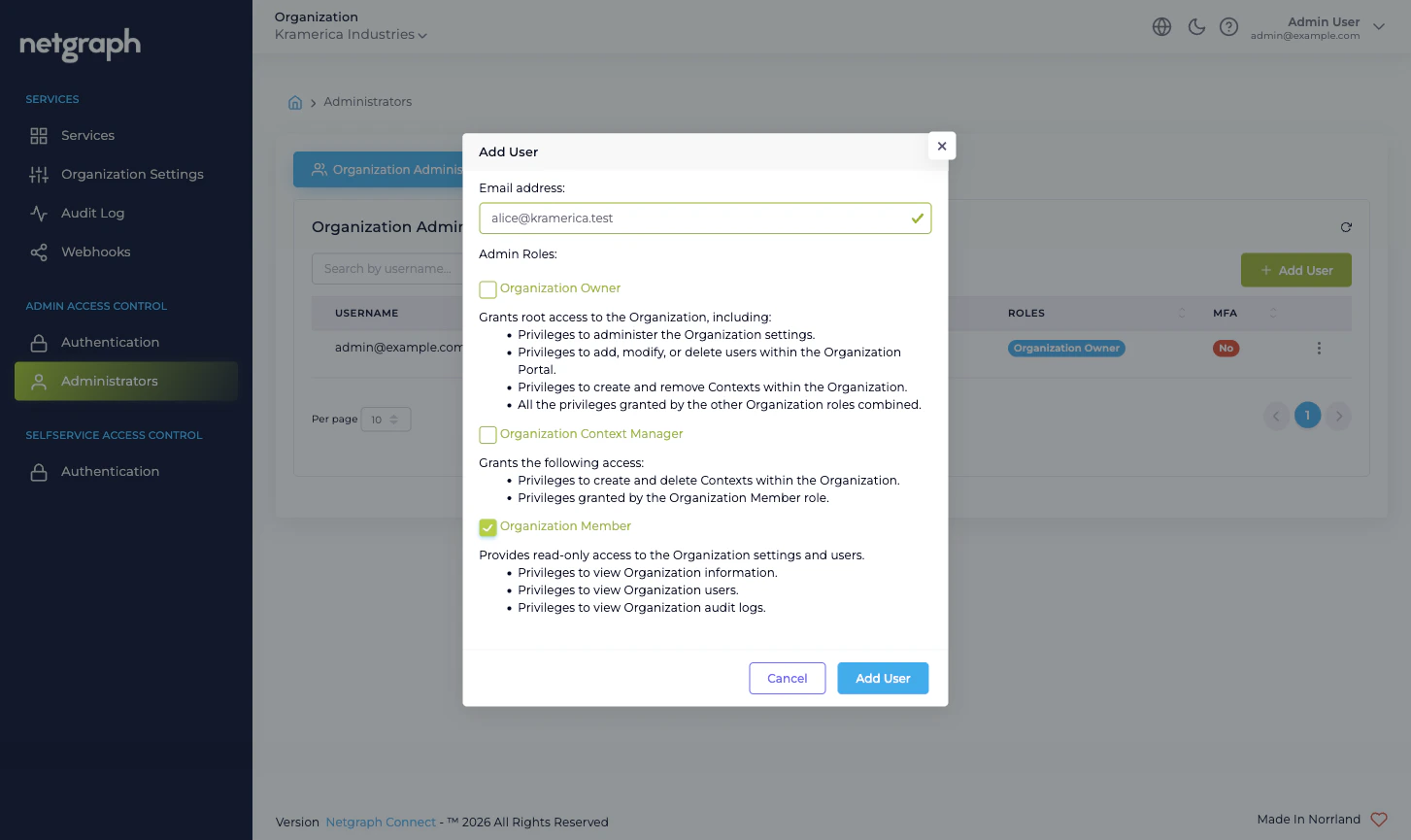The image size is (1411, 840).
Task: Open the admin row actions menu
Action: [1319, 348]
